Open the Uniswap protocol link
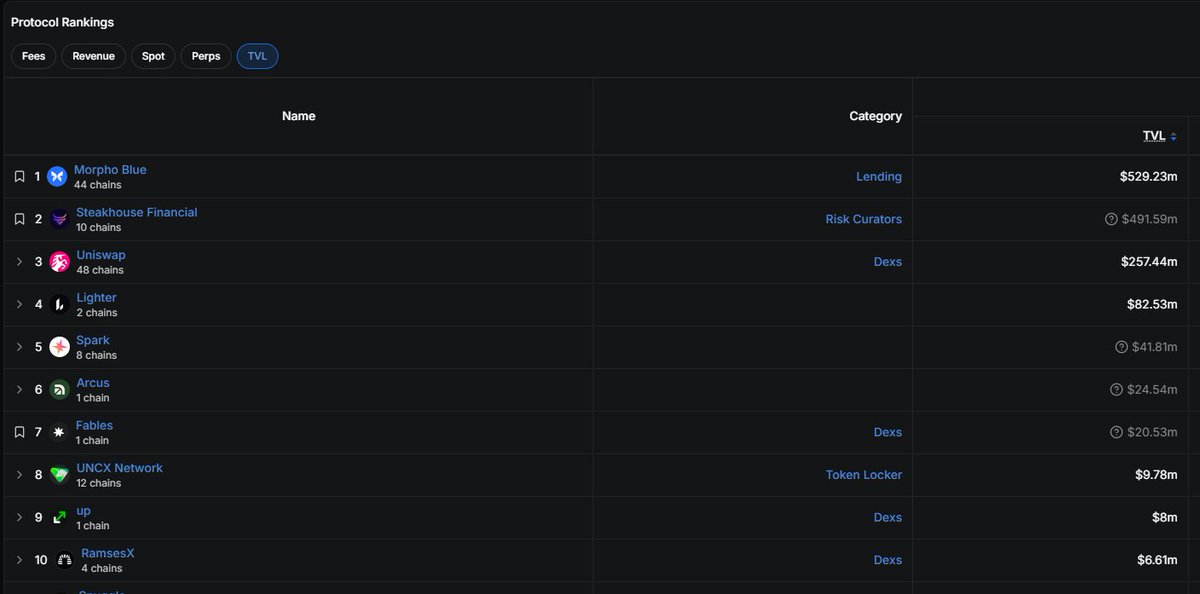Screen dimensions: 1200x594 tap(101, 255)
